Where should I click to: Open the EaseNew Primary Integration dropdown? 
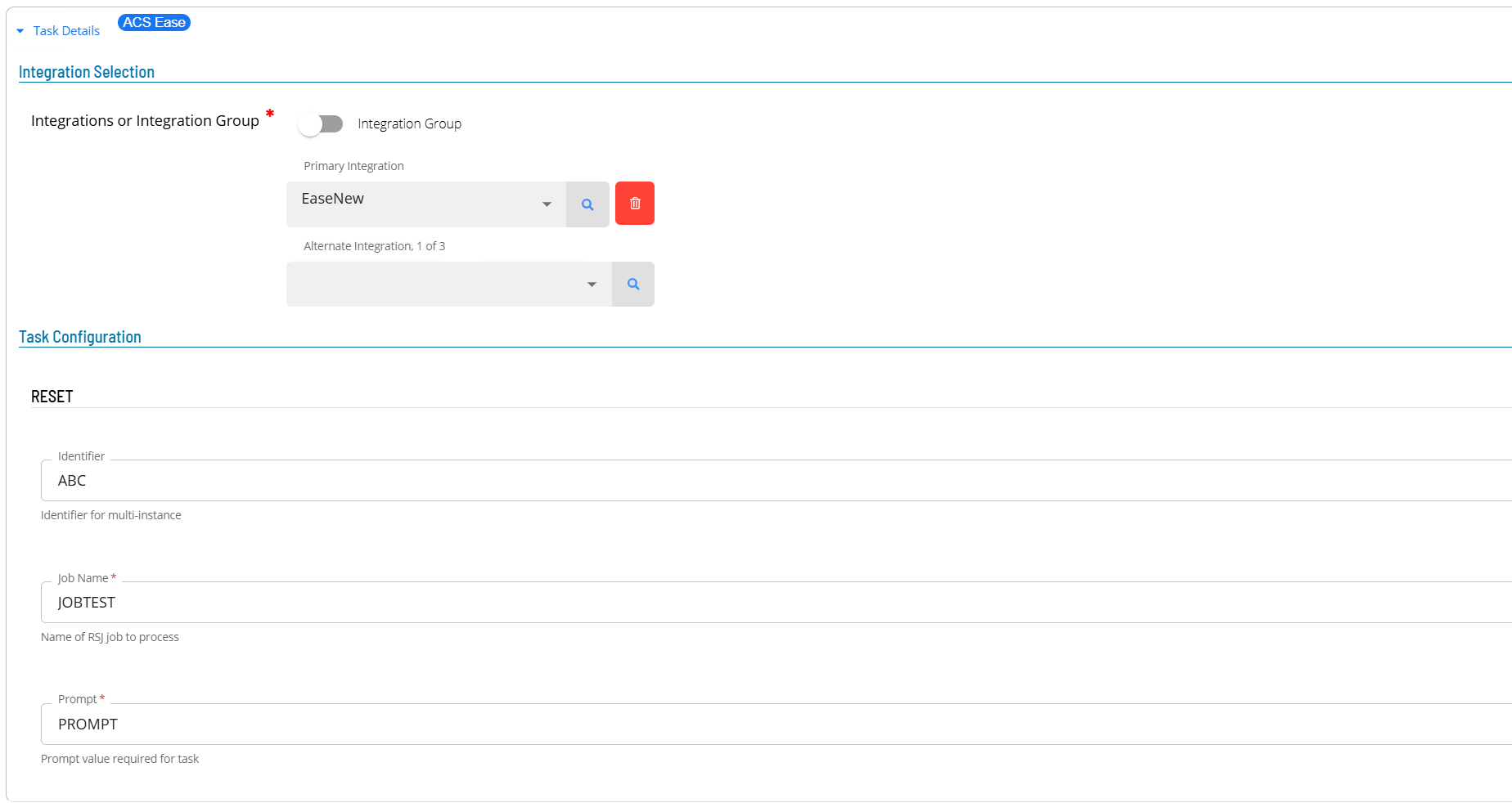426,204
